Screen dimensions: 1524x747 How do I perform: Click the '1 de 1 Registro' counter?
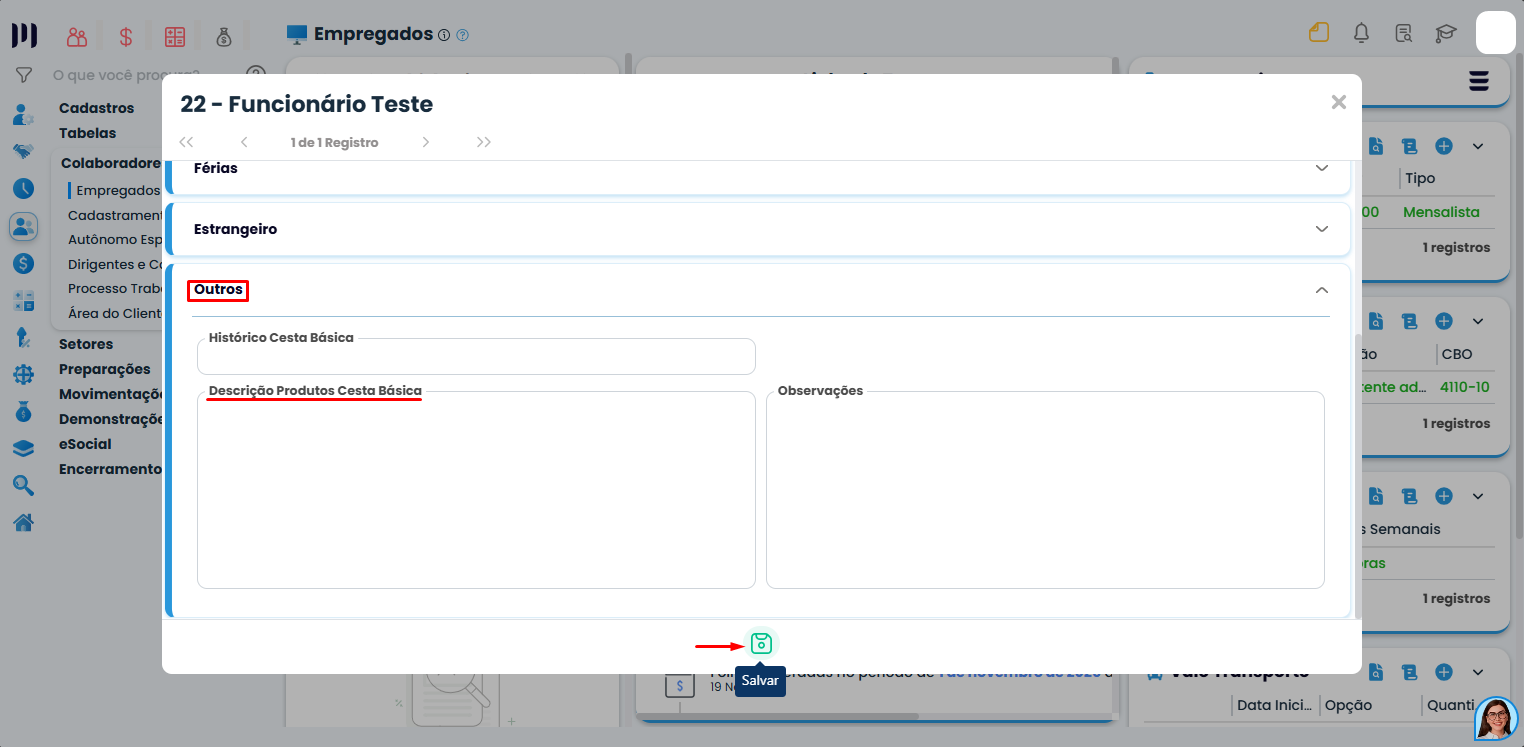point(335,142)
